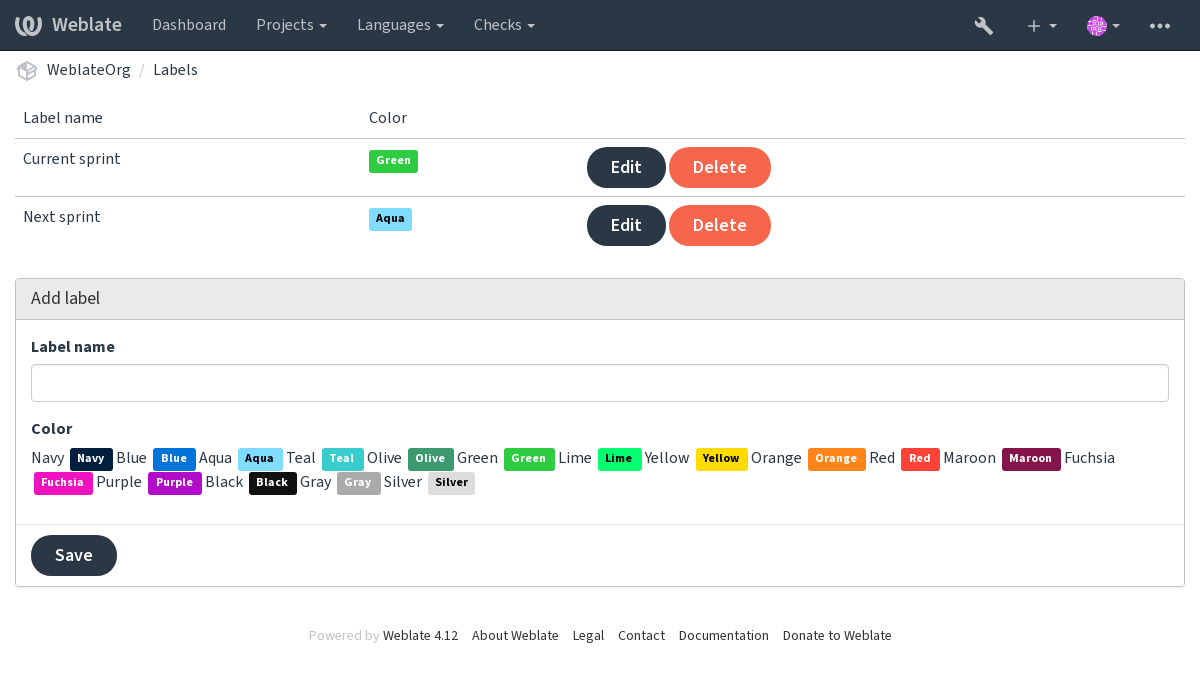
Task: Choose the Olive color swatch
Action: click(x=430, y=459)
